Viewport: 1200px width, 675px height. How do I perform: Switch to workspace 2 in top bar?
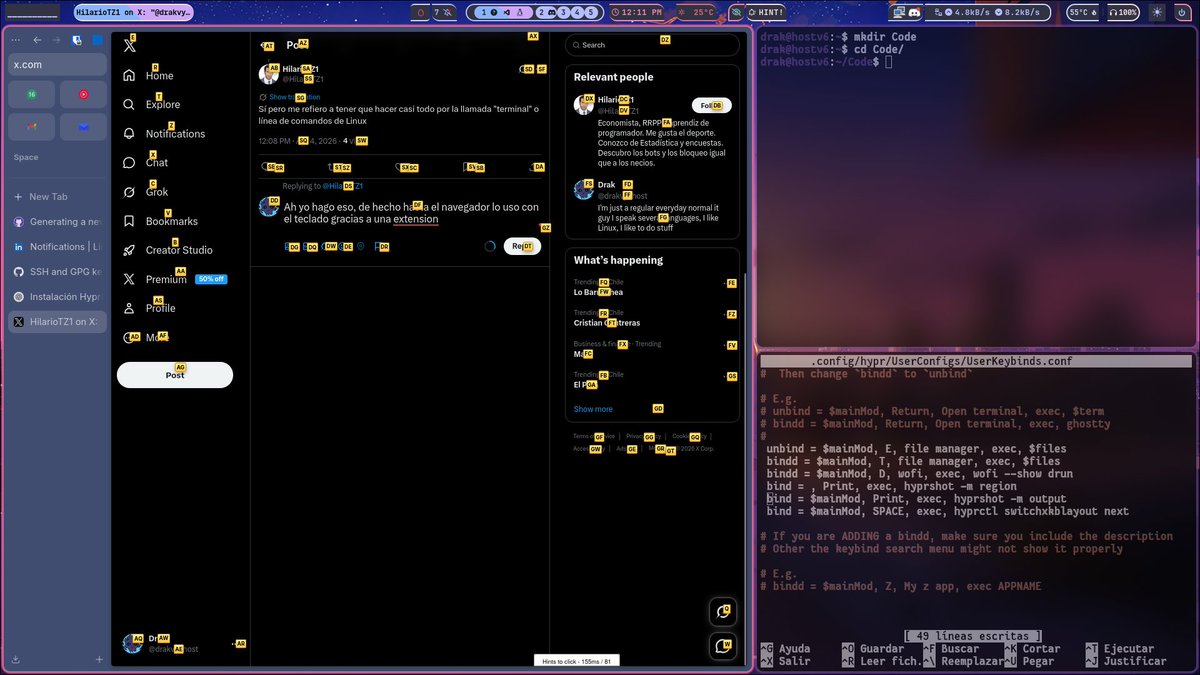click(546, 12)
